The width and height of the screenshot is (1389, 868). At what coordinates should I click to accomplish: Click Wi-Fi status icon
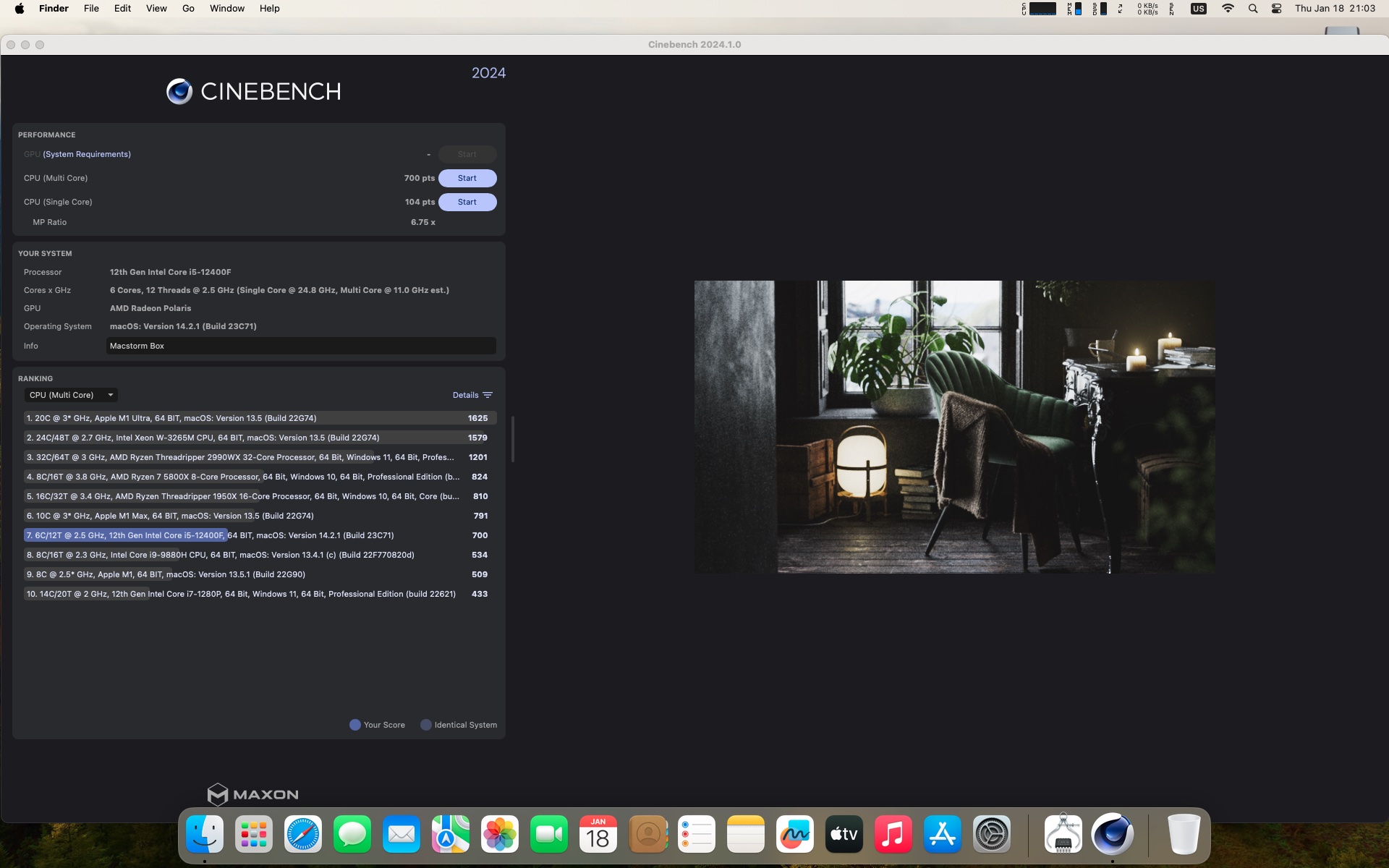coord(1228,9)
